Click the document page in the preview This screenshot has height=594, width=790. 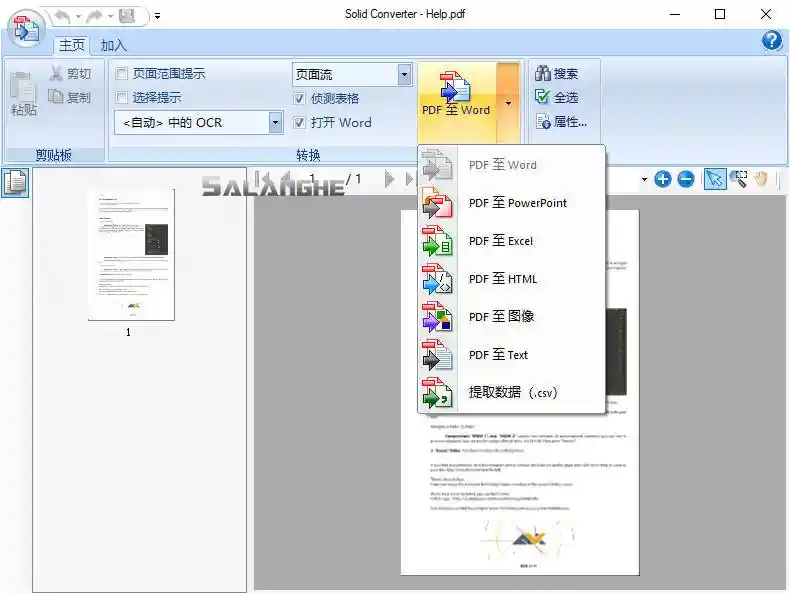tap(520, 393)
